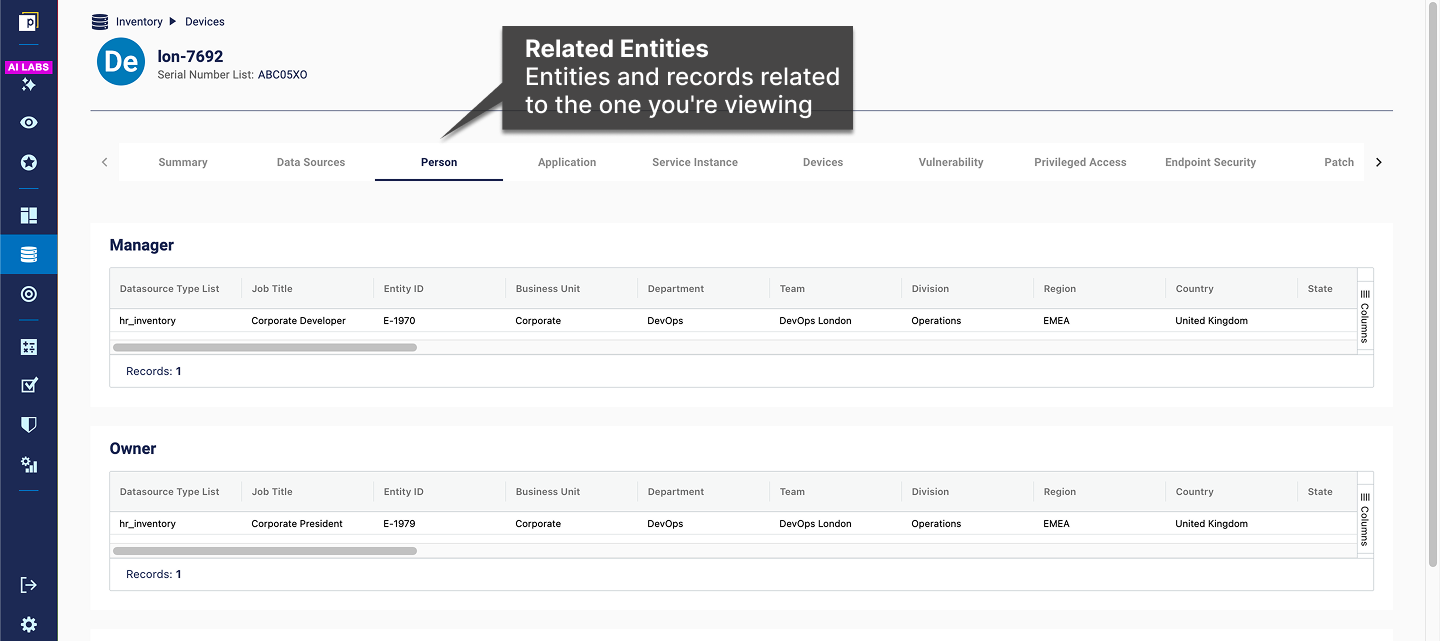1440x641 pixels.
Task: Open the Privileged Access tab
Action: (x=1080, y=162)
